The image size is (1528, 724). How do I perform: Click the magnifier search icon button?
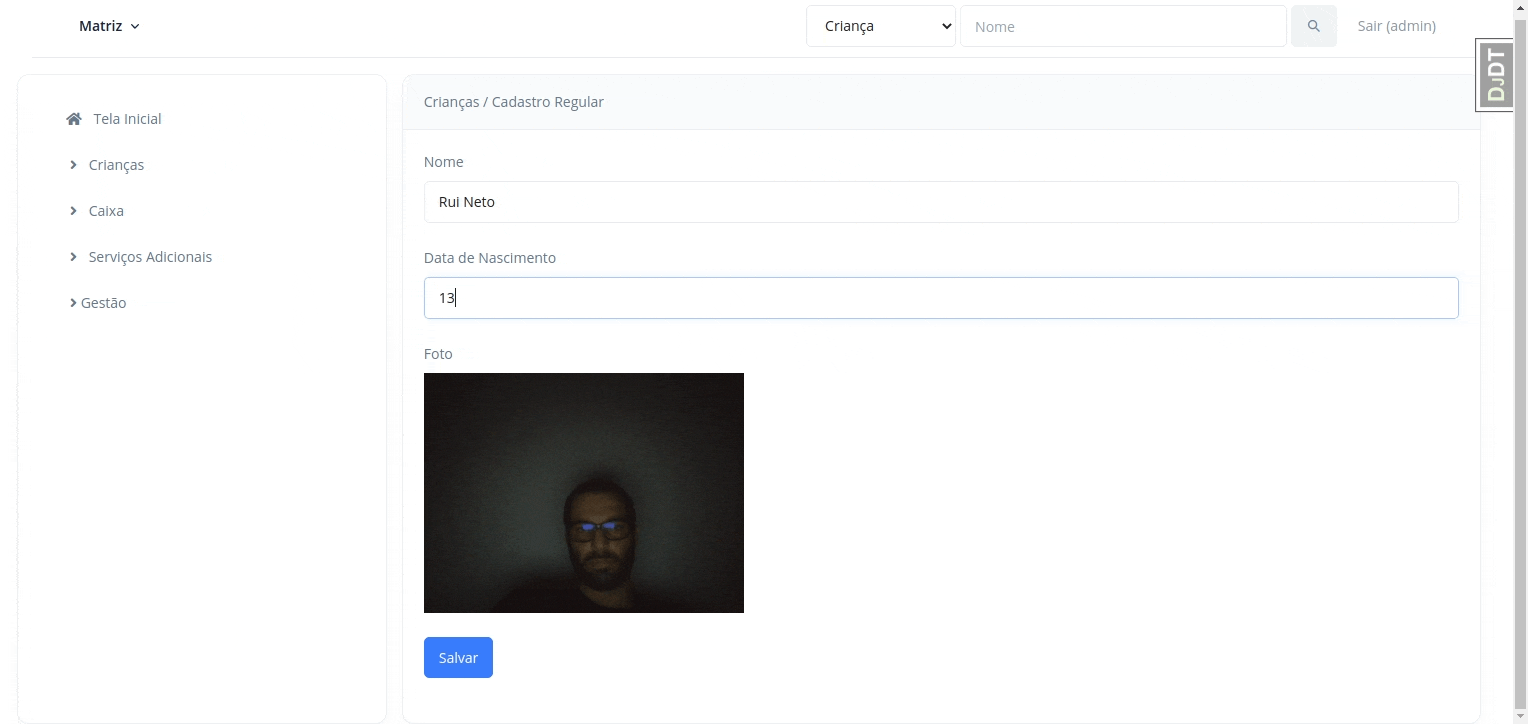(1313, 26)
